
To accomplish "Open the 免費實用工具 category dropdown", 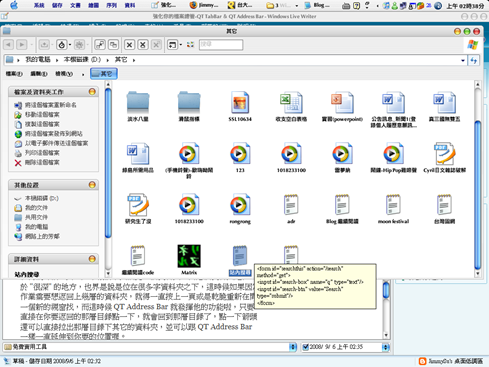I will (x=293, y=347).
